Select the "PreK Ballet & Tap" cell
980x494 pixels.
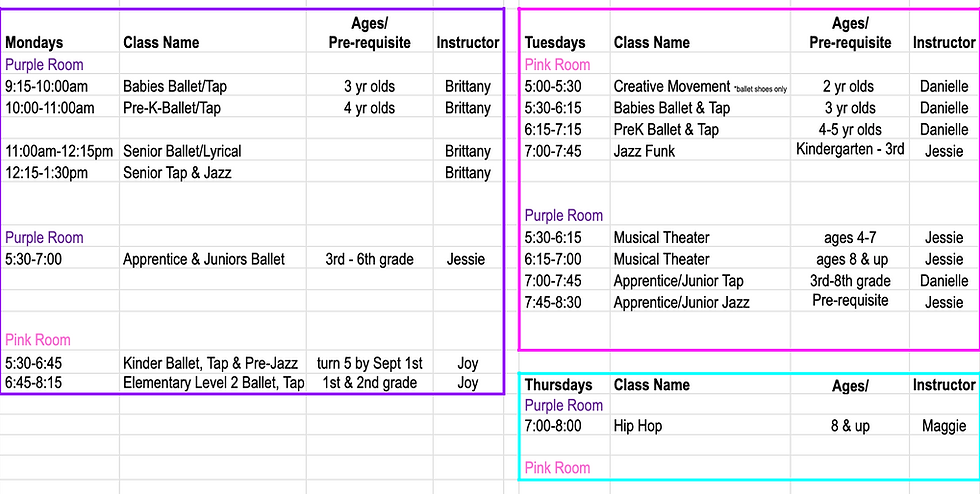tap(666, 130)
